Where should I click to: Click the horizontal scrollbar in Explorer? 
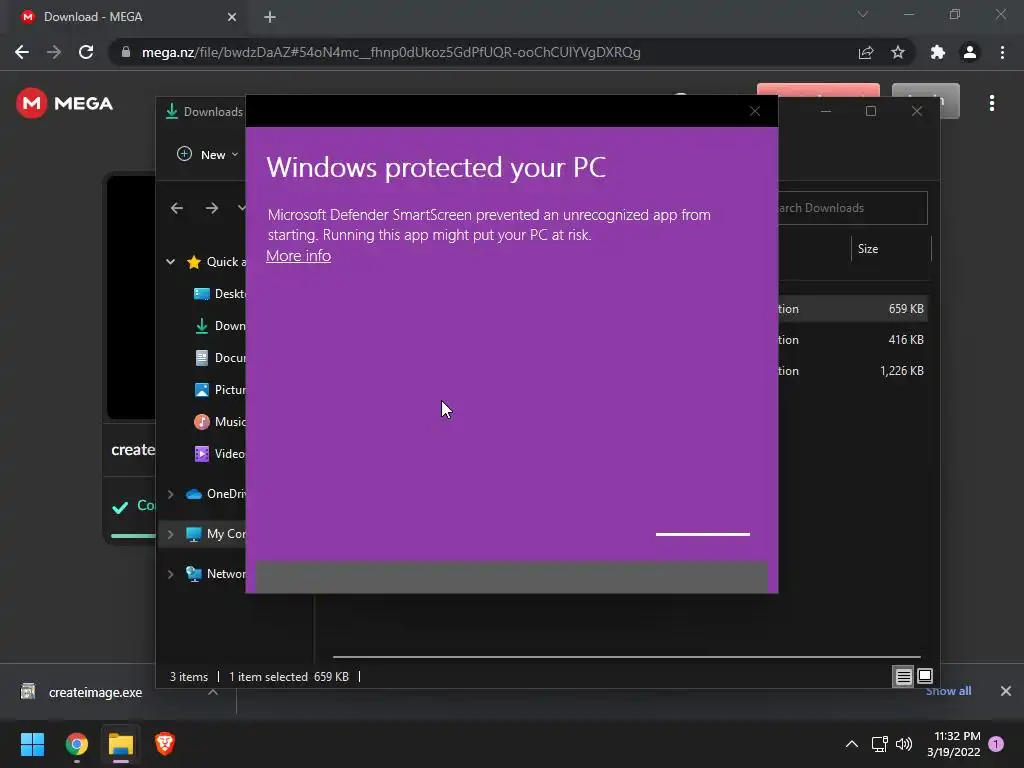626,656
